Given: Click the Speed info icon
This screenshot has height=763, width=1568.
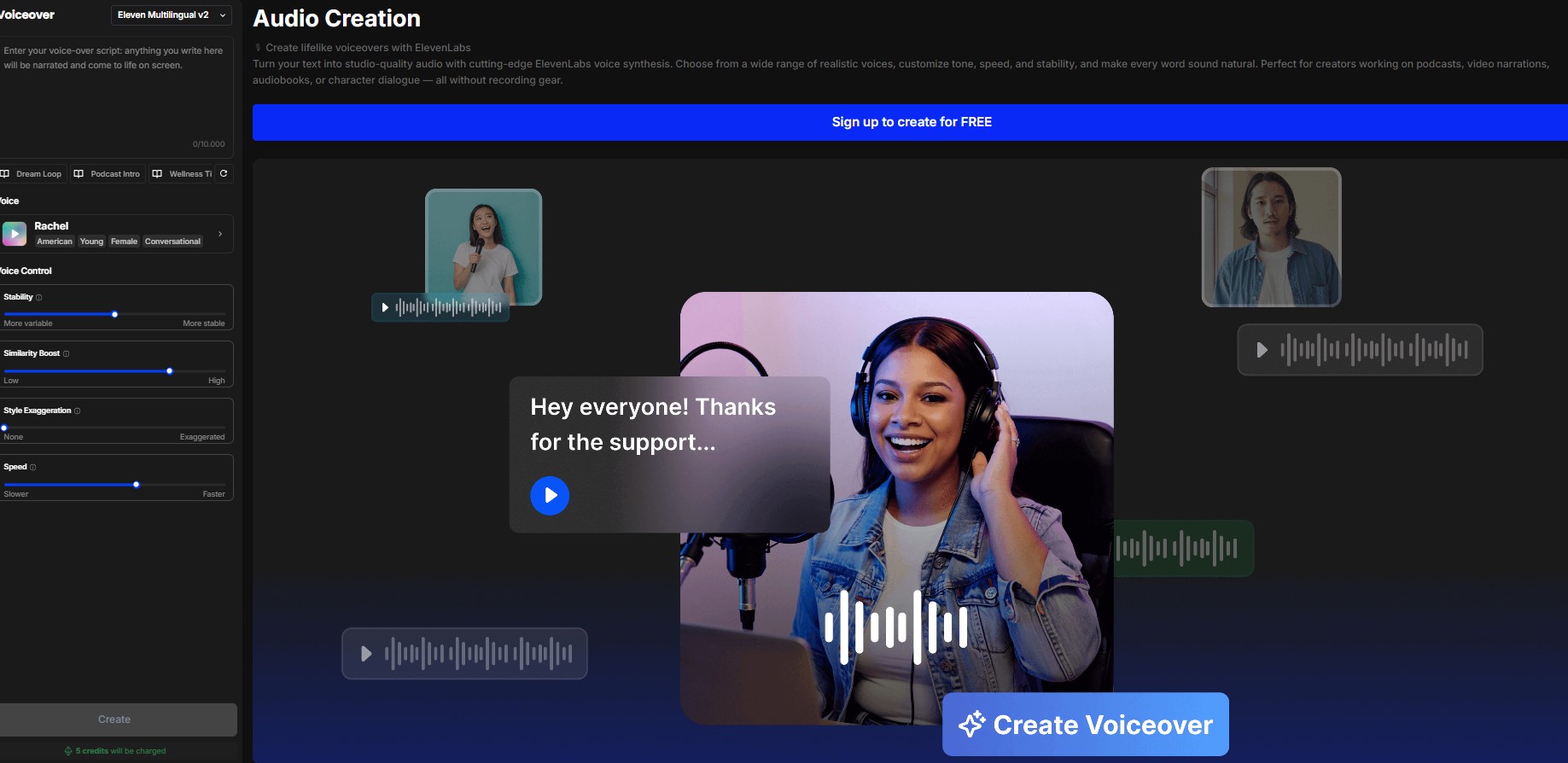Looking at the screenshot, I should point(33,468).
